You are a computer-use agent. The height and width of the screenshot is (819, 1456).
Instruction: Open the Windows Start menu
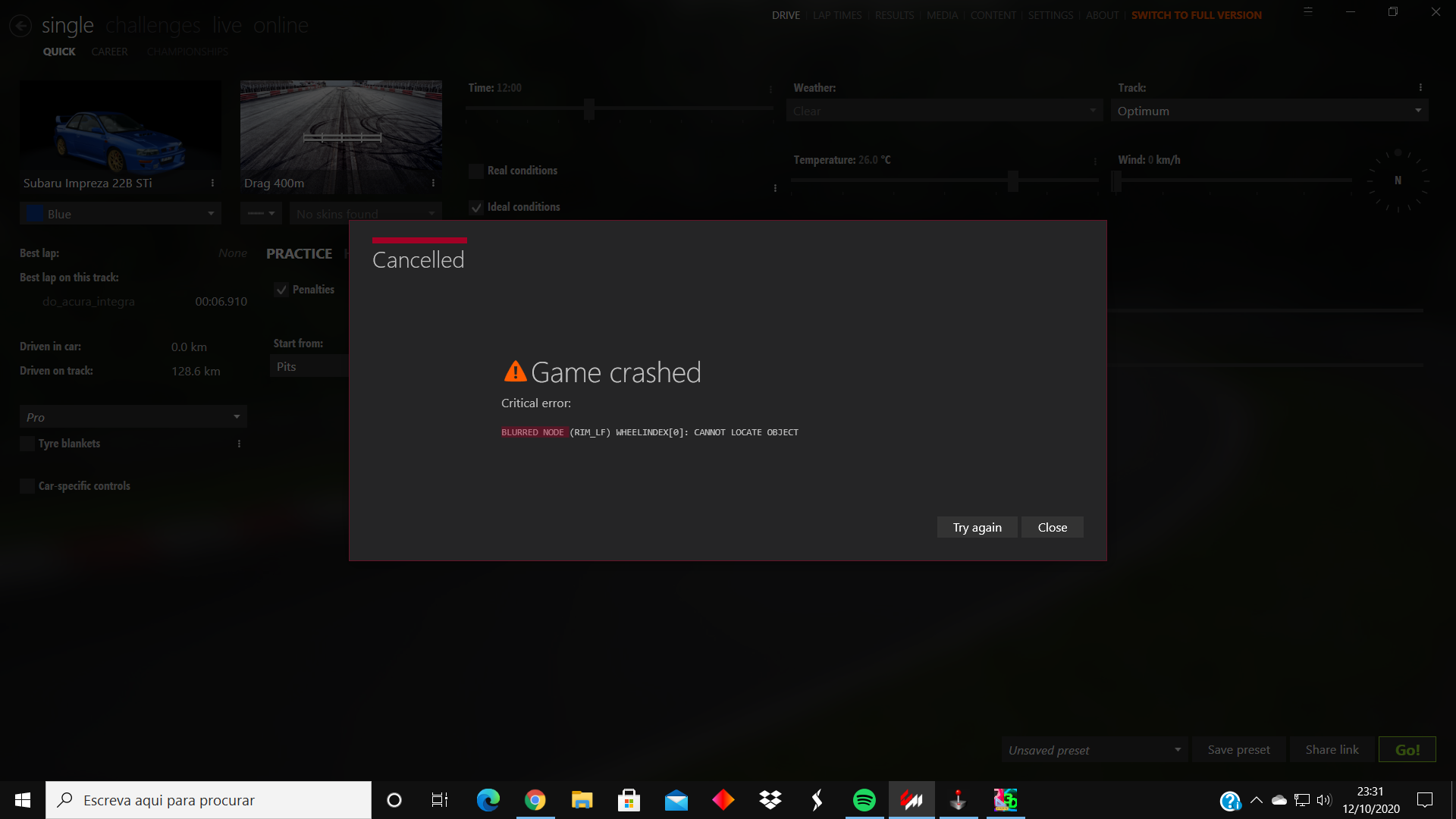pos(23,800)
